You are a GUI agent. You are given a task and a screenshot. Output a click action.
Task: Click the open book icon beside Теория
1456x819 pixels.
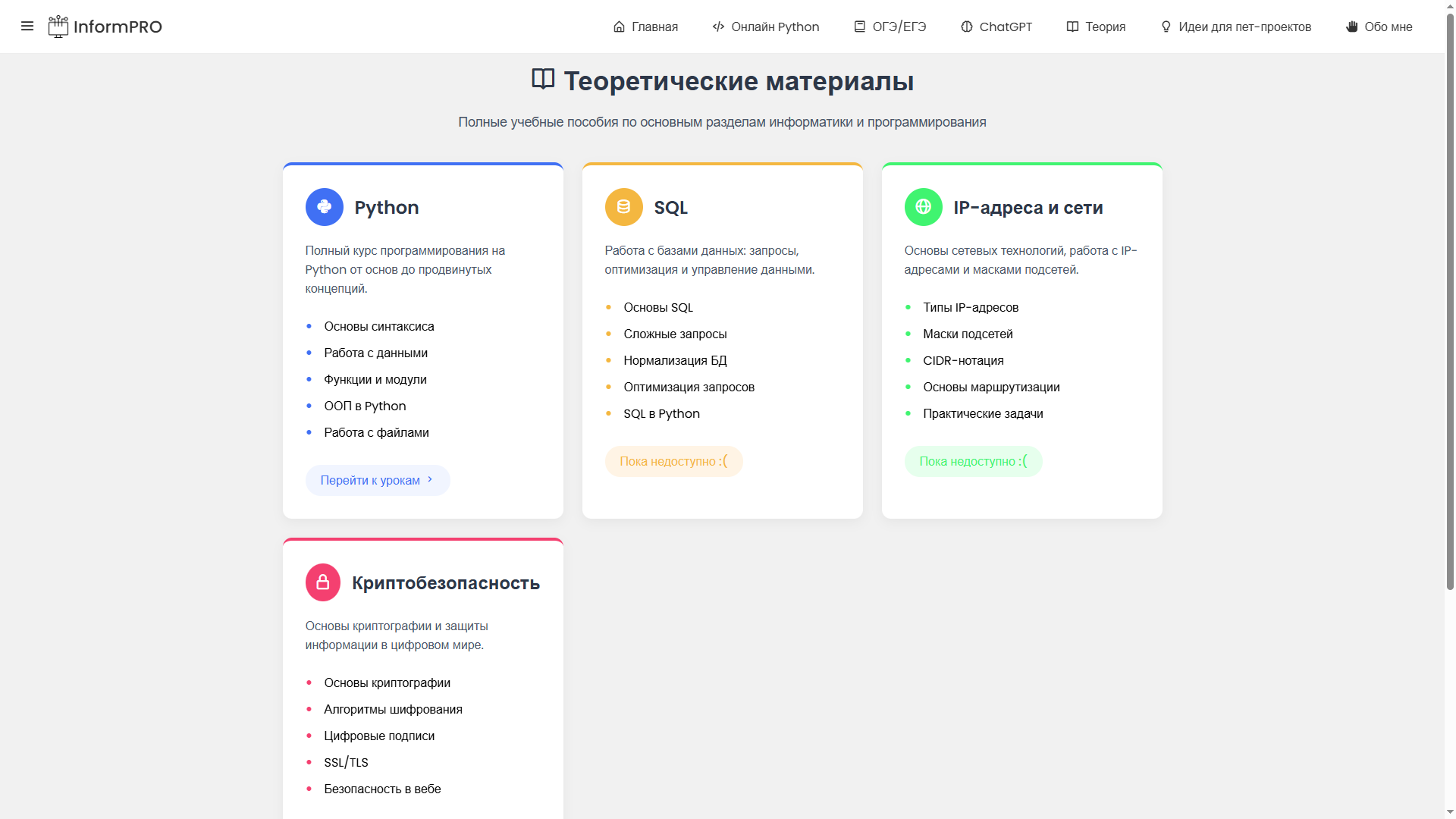pyautogui.click(x=1072, y=27)
